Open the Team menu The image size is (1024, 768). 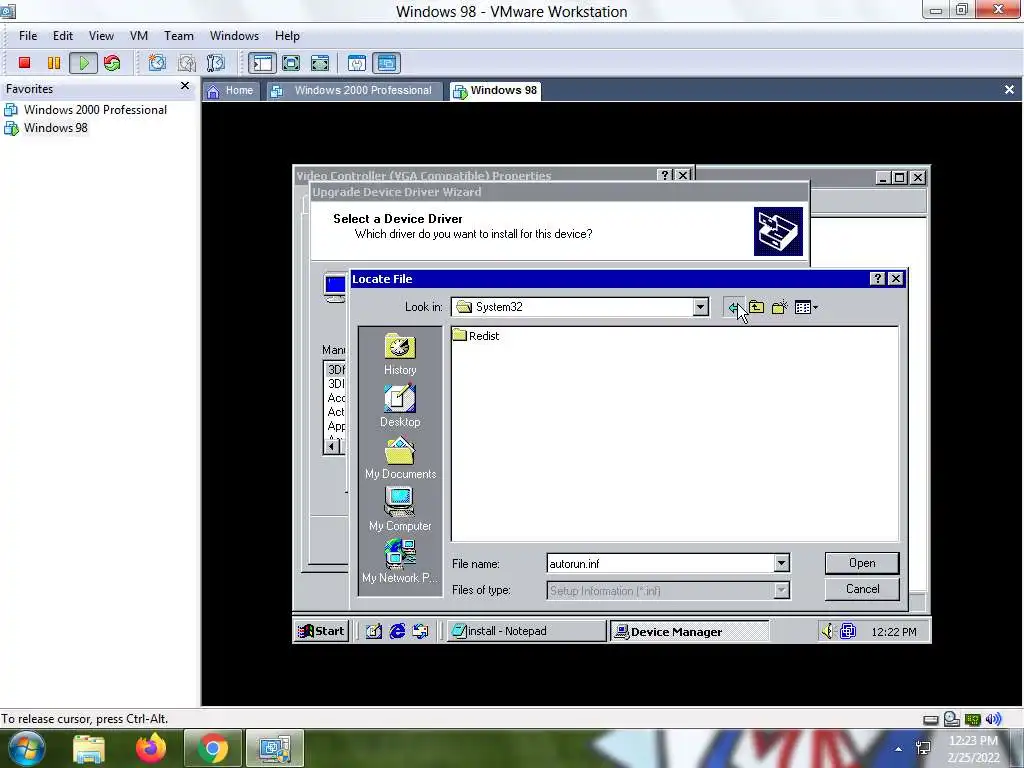[178, 36]
